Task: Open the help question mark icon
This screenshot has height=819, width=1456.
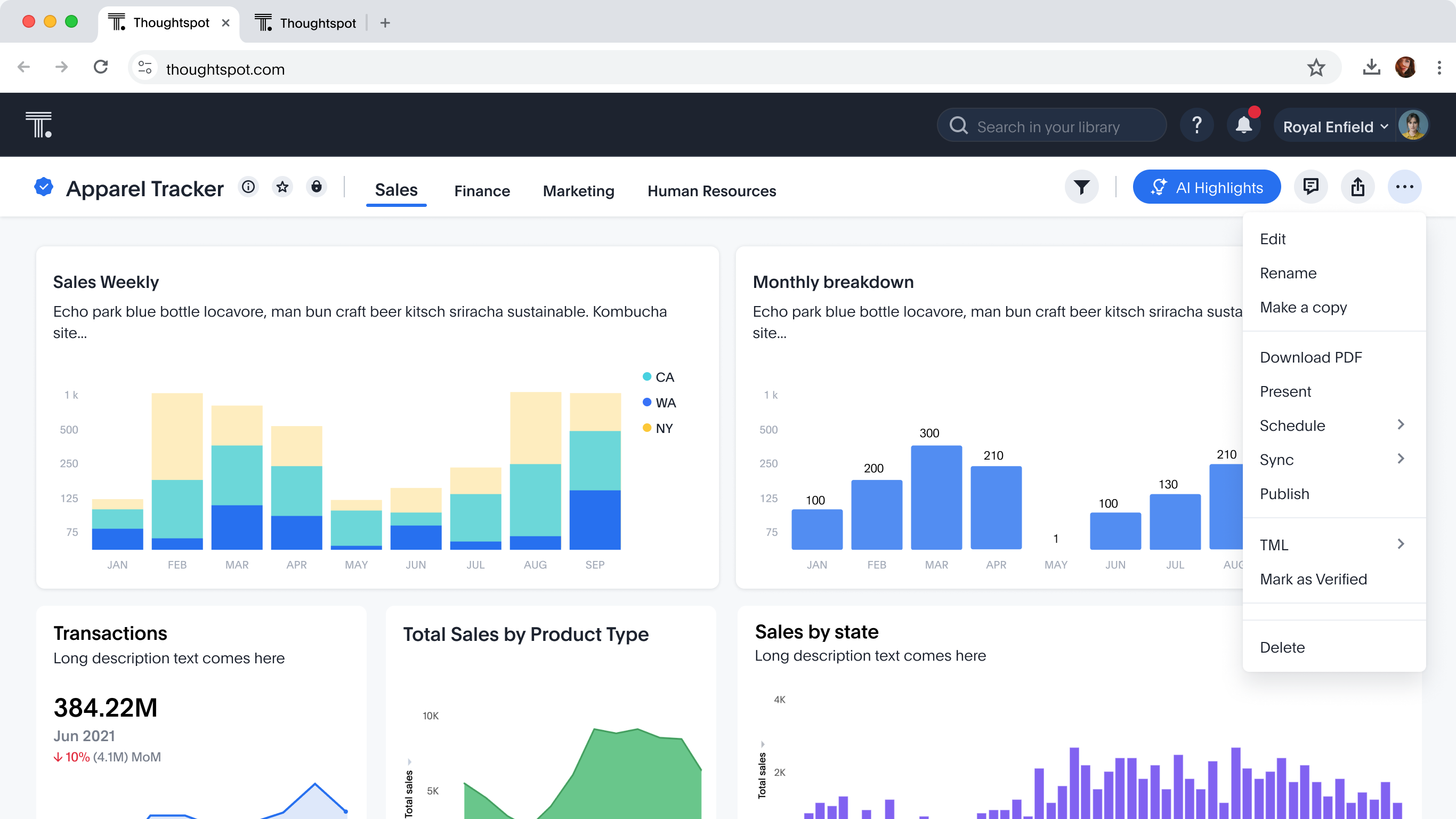Action: [x=1196, y=125]
